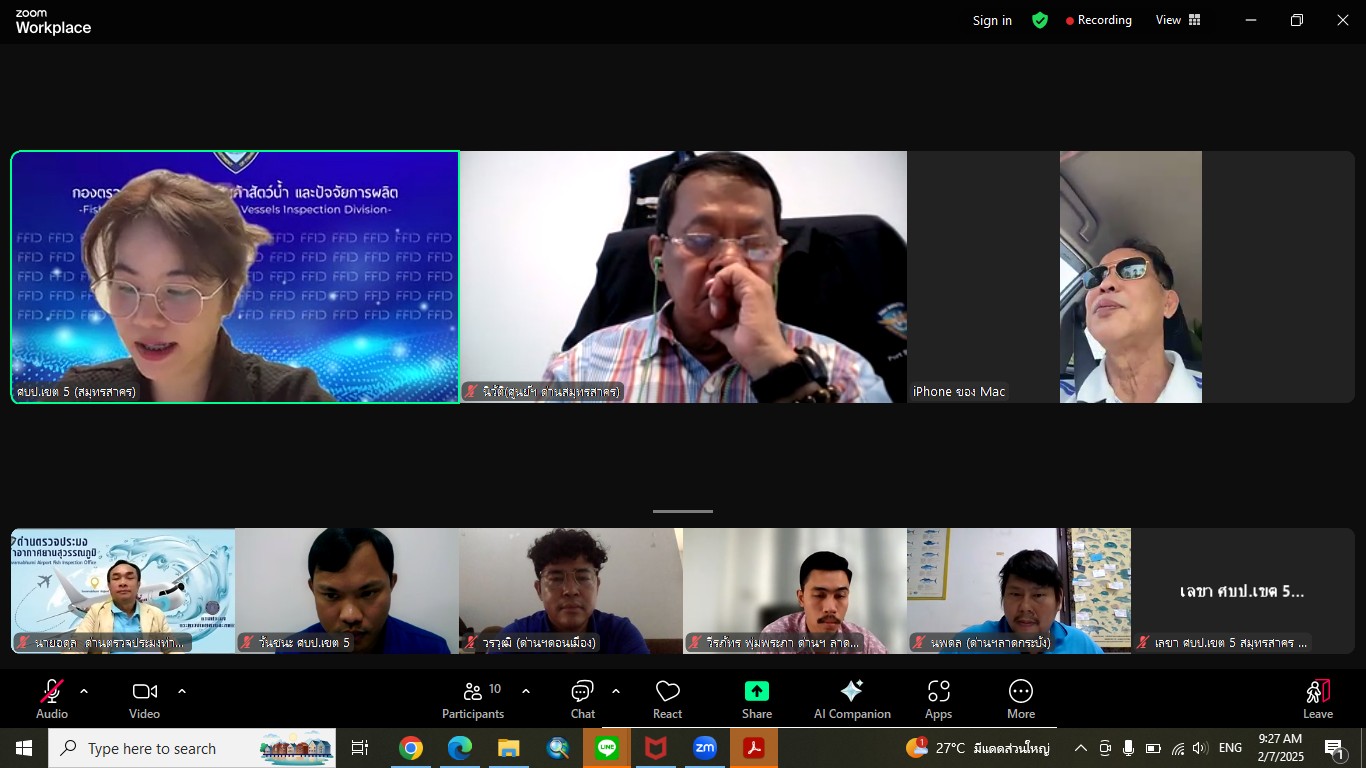Click the green Share screen button

tap(757, 699)
